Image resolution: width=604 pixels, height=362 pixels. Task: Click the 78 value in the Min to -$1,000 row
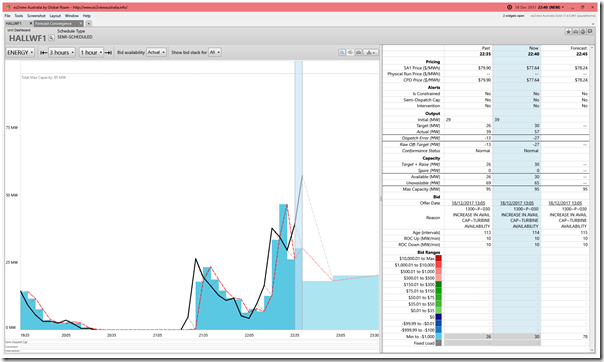point(585,337)
